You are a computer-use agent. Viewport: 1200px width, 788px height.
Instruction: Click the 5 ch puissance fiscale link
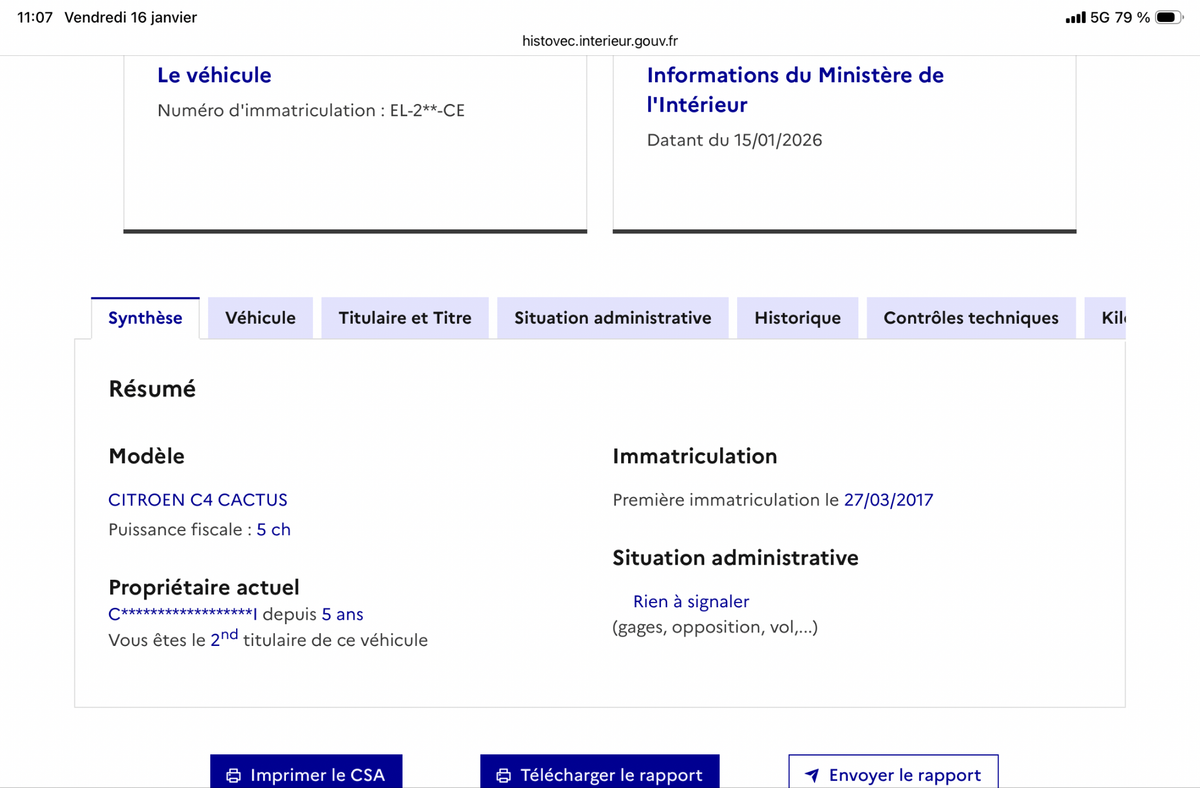(273, 529)
